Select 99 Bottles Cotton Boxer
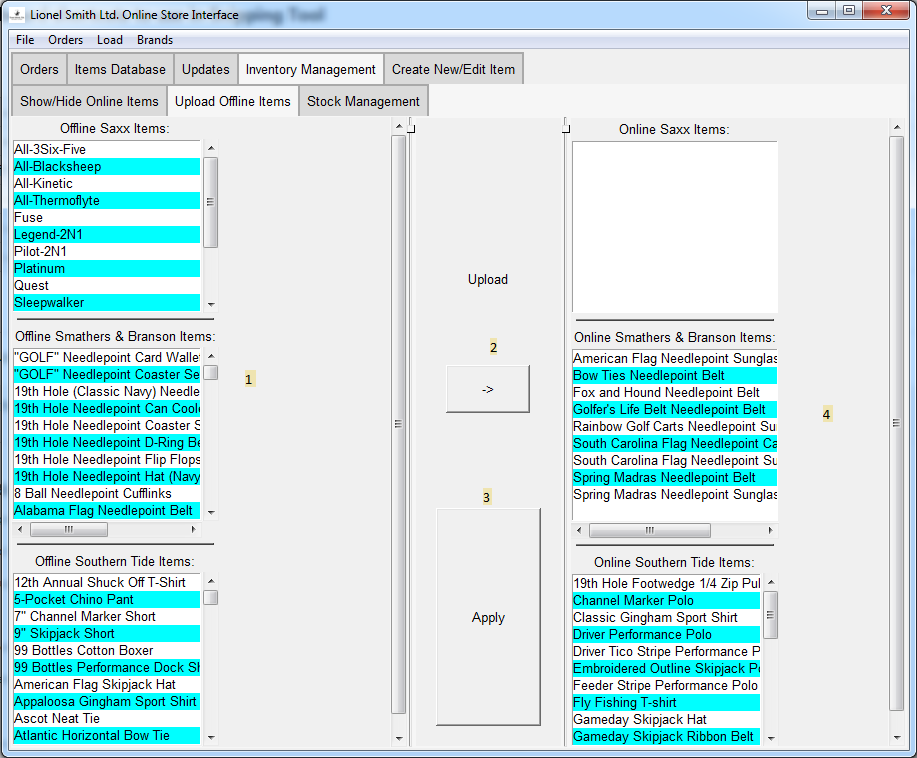The image size is (917, 758). [106, 650]
